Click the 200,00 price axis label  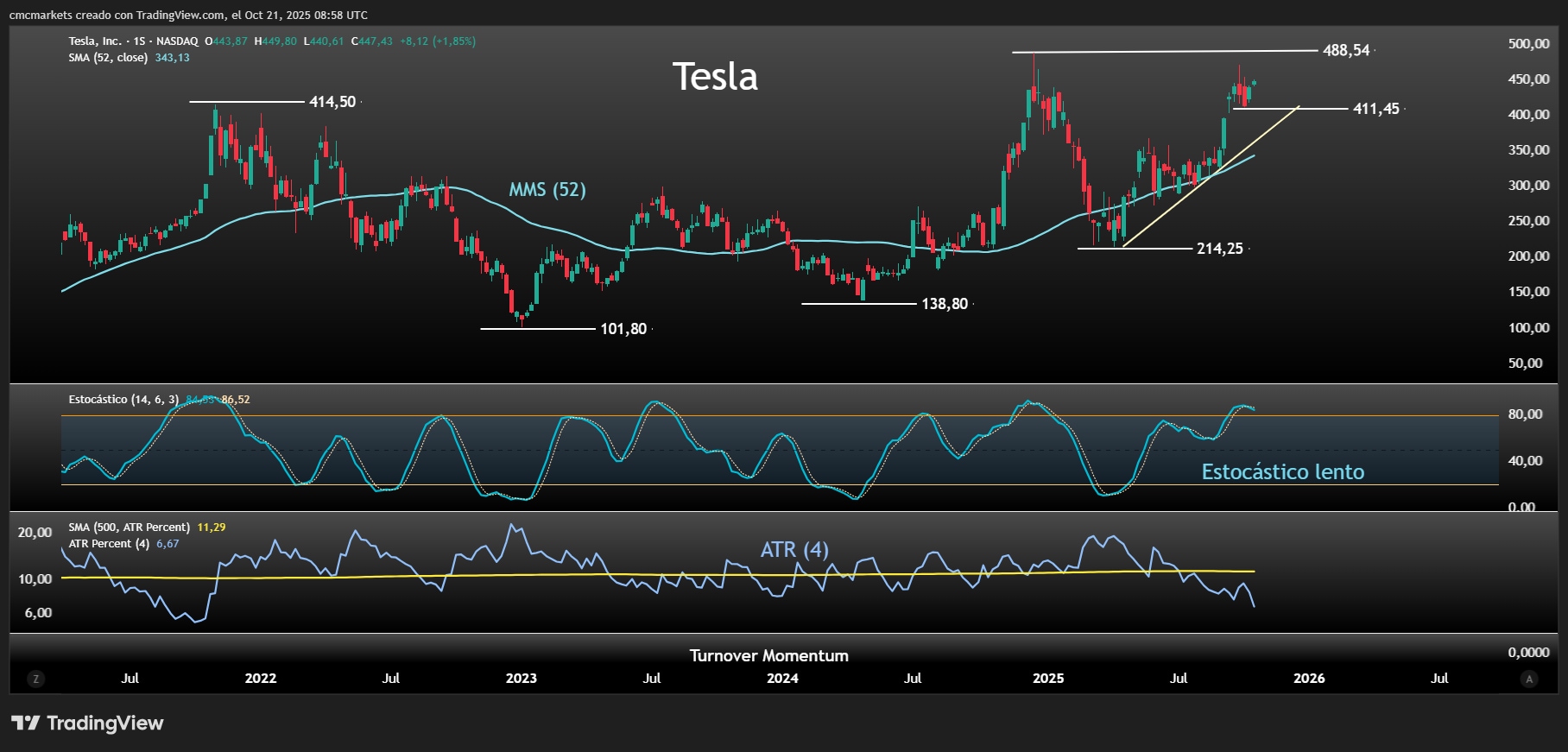click(1528, 256)
